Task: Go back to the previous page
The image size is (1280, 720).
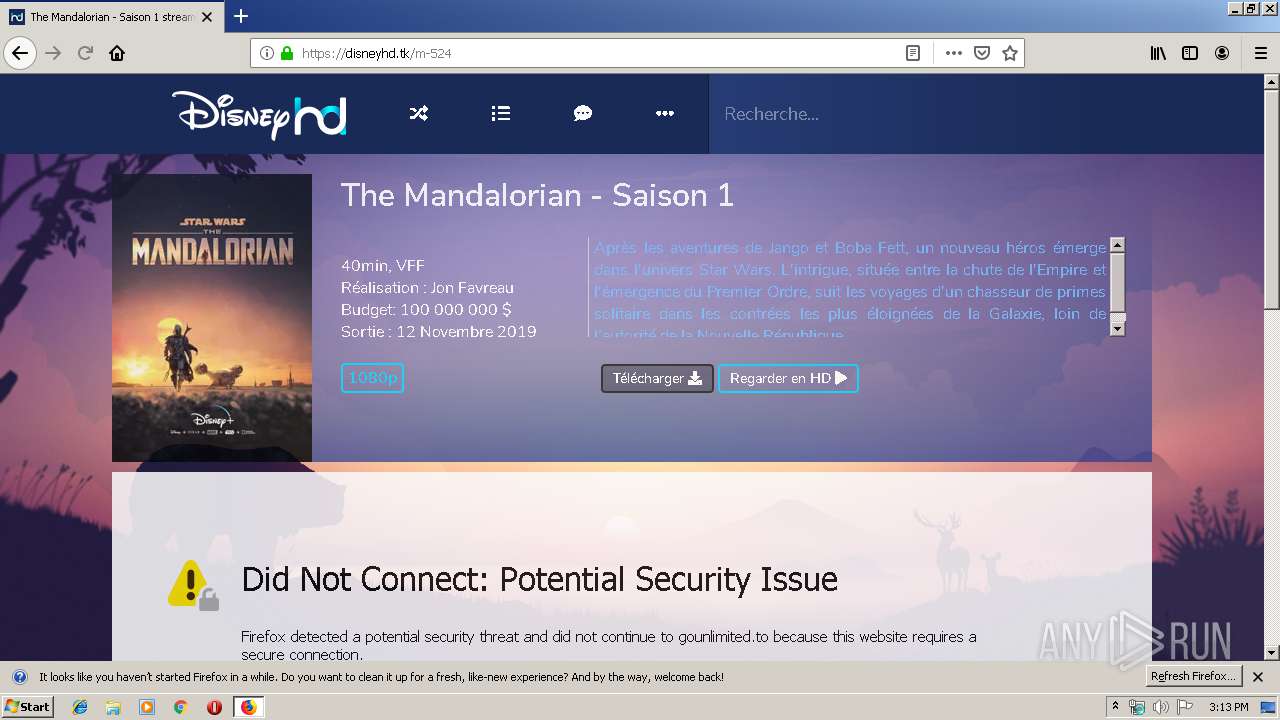Action: tap(20, 53)
